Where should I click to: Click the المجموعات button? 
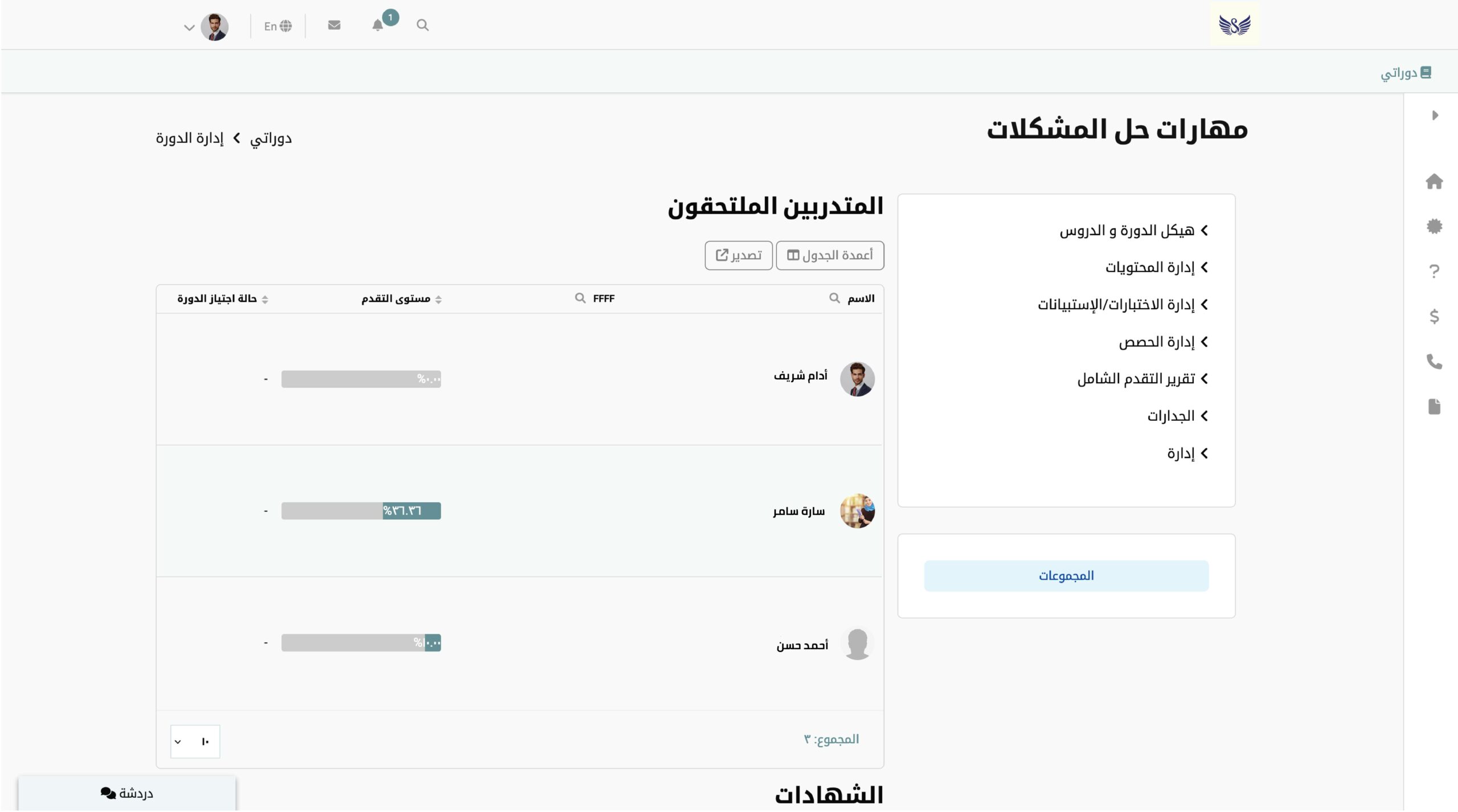click(x=1066, y=576)
